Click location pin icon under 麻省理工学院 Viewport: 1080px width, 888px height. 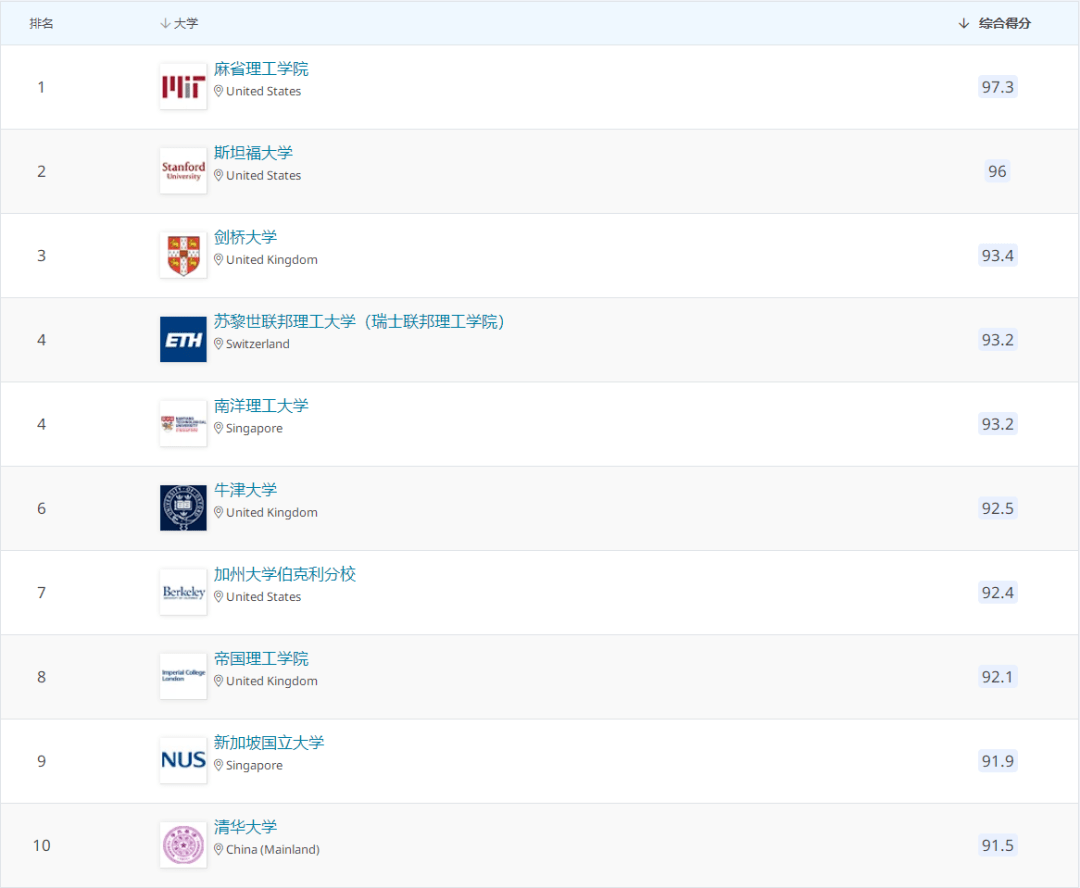coord(218,91)
